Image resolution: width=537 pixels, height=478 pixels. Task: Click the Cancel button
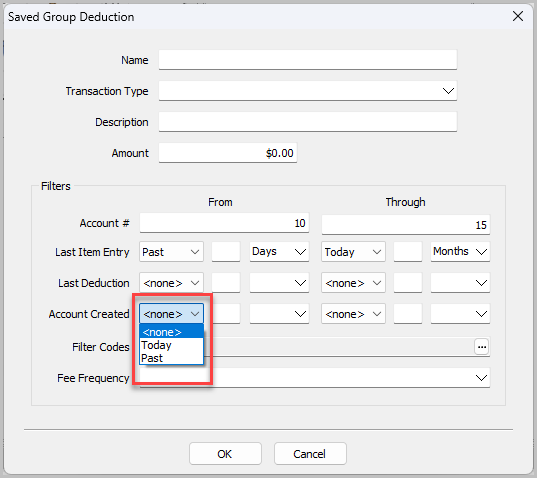[310, 454]
